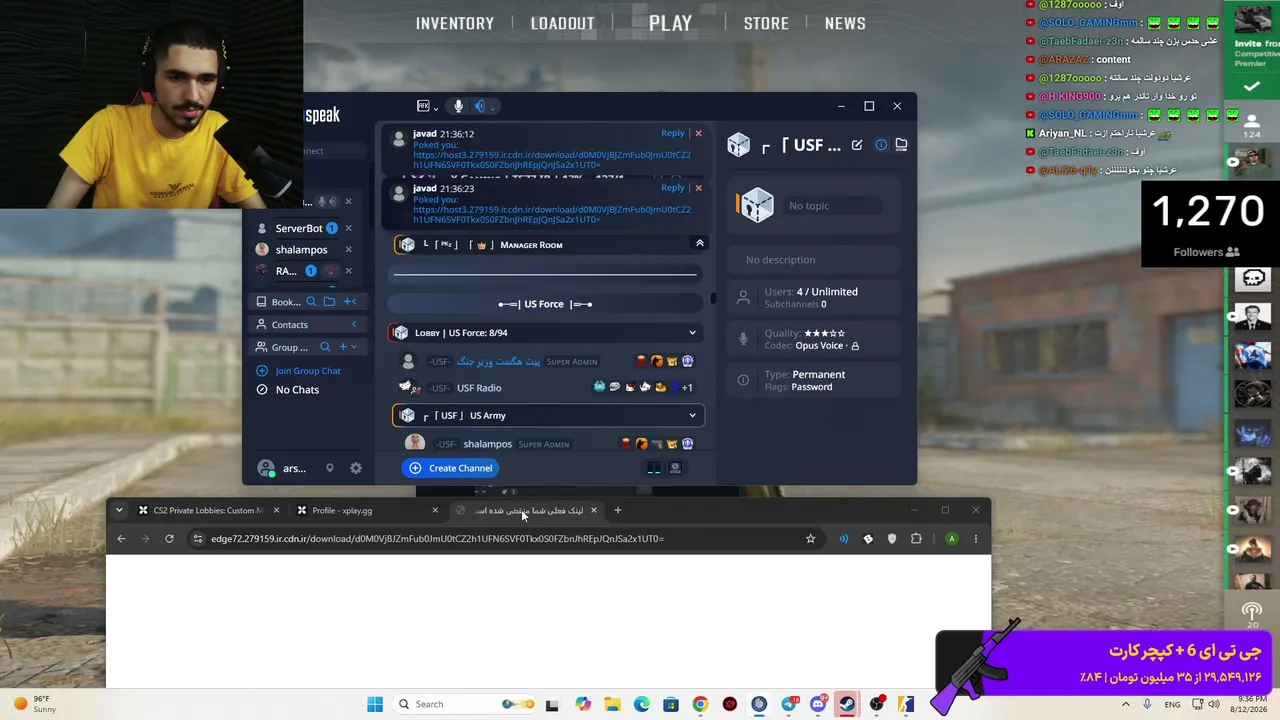
Task: Click the Join Group Chat link
Action: pyautogui.click(x=308, y=371)
